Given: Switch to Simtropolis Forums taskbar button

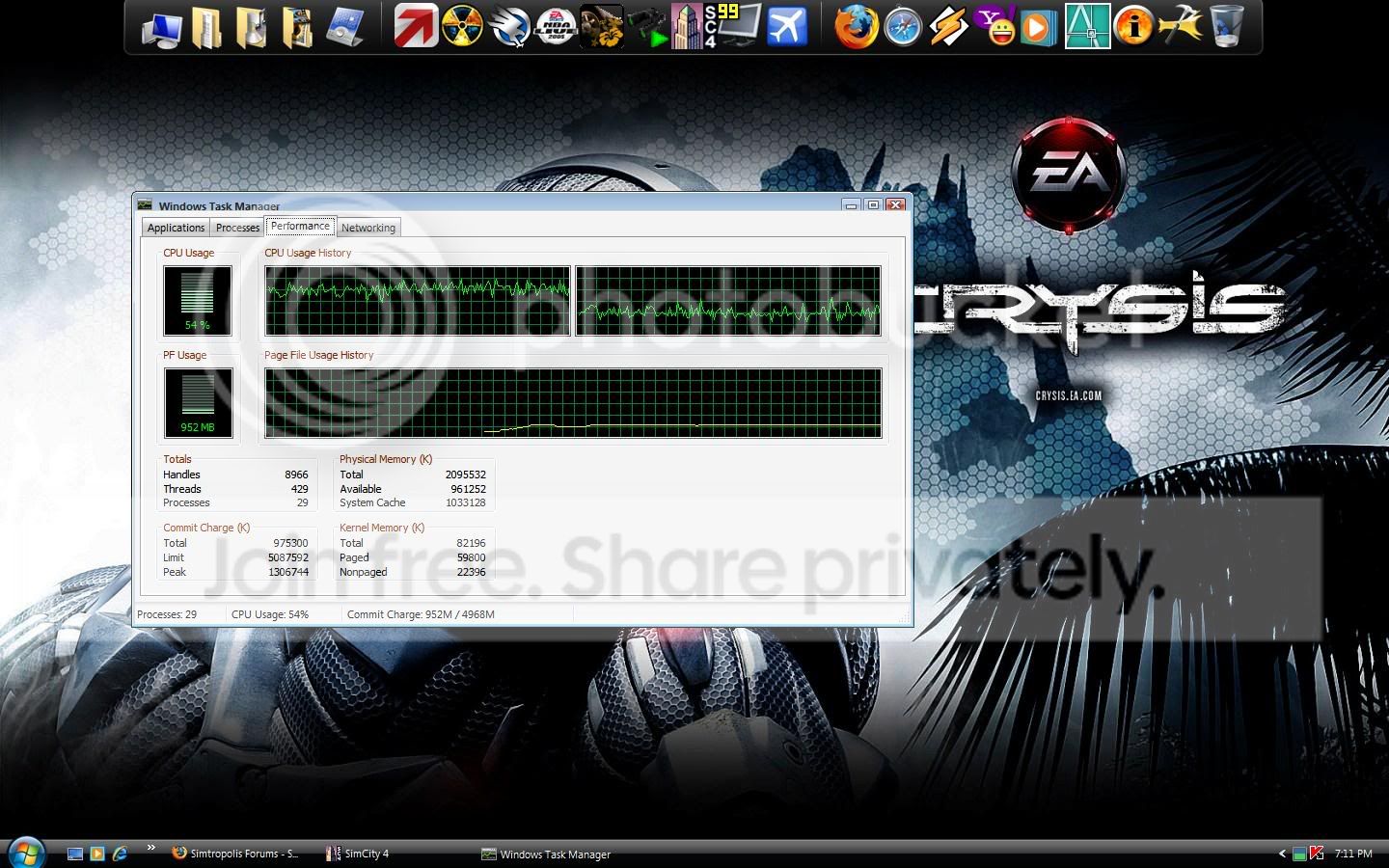Looking at the screenshot, I should pyautogui.click(x=235, y=854).
